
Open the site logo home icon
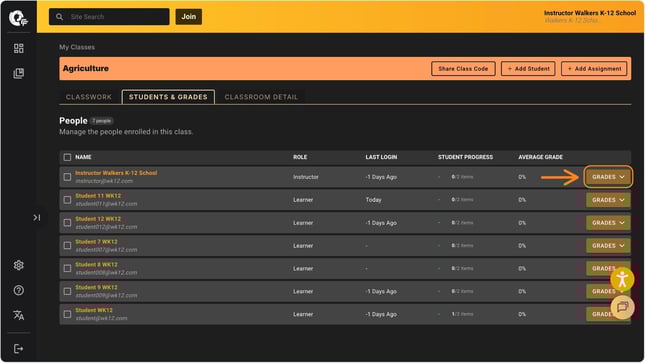pos(19,18)
